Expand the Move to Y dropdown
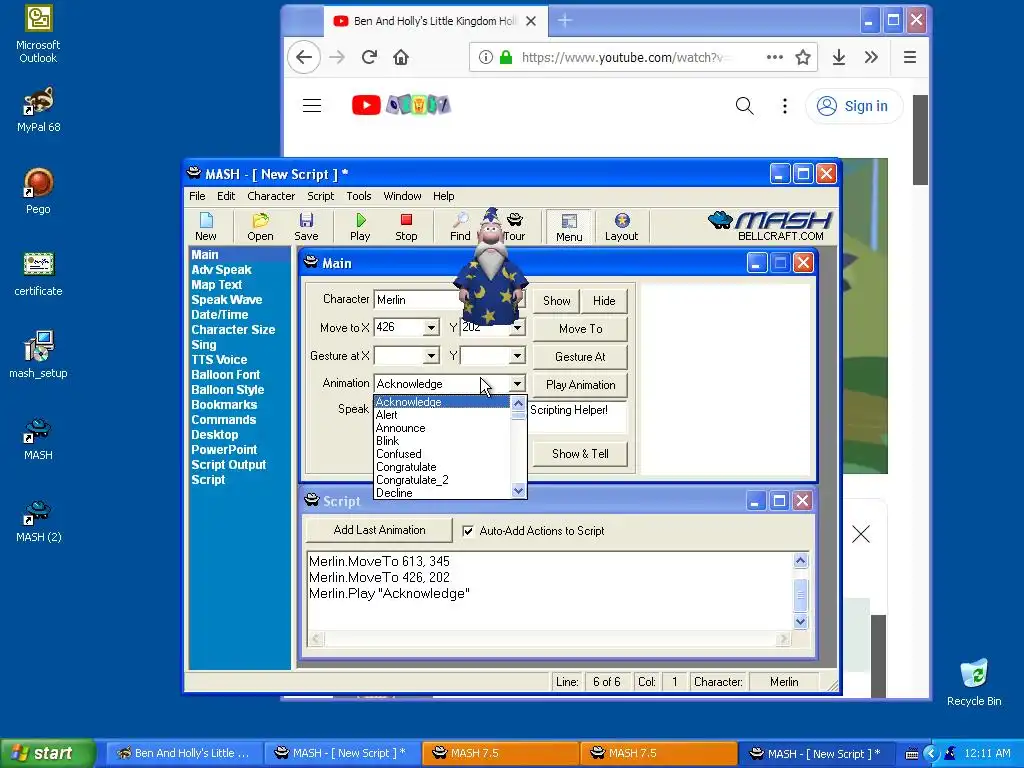The width and height of the screenshot is (1024, 768). (517, 327)
